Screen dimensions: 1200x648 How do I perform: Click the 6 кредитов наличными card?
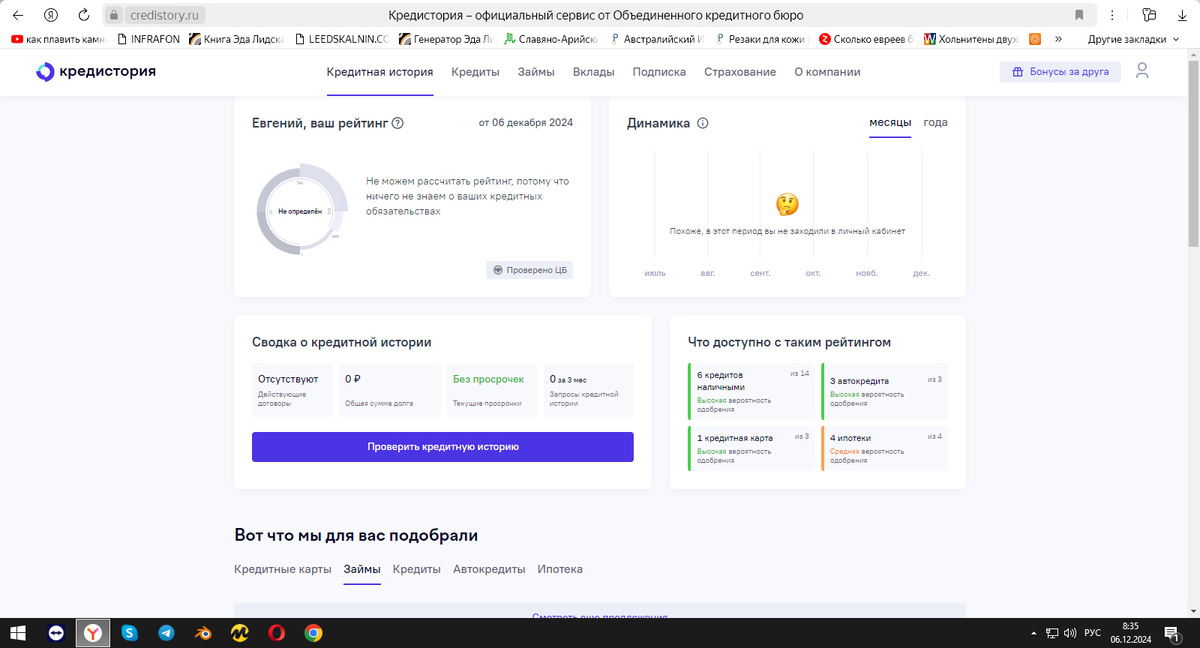pyautogui.click(x=753, y=391)
